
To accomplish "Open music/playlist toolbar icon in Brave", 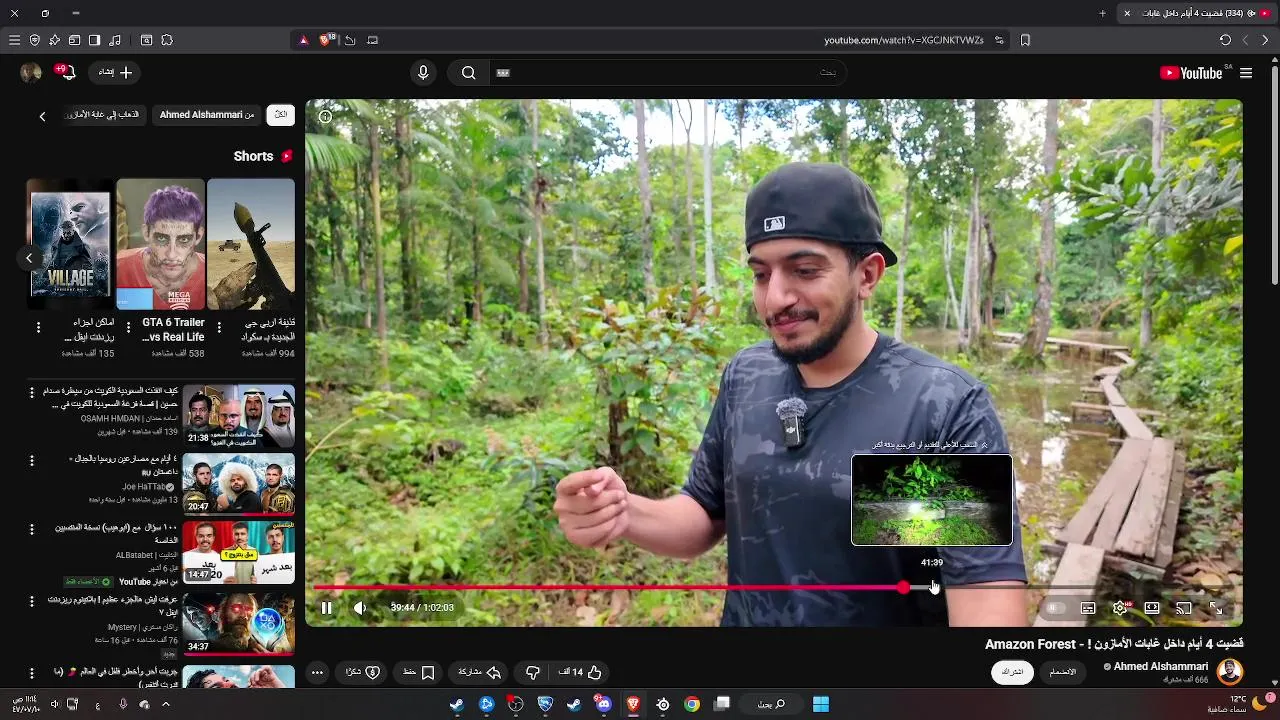I will [x=115, y=40].
